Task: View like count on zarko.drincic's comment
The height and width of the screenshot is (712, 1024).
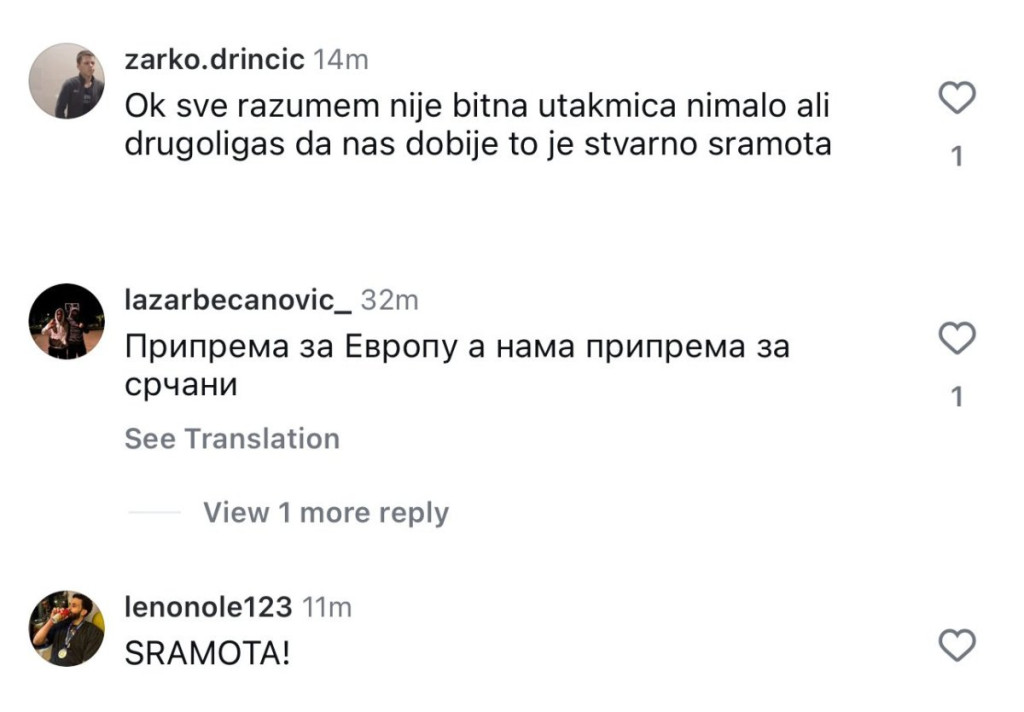Action: point(957,157)
